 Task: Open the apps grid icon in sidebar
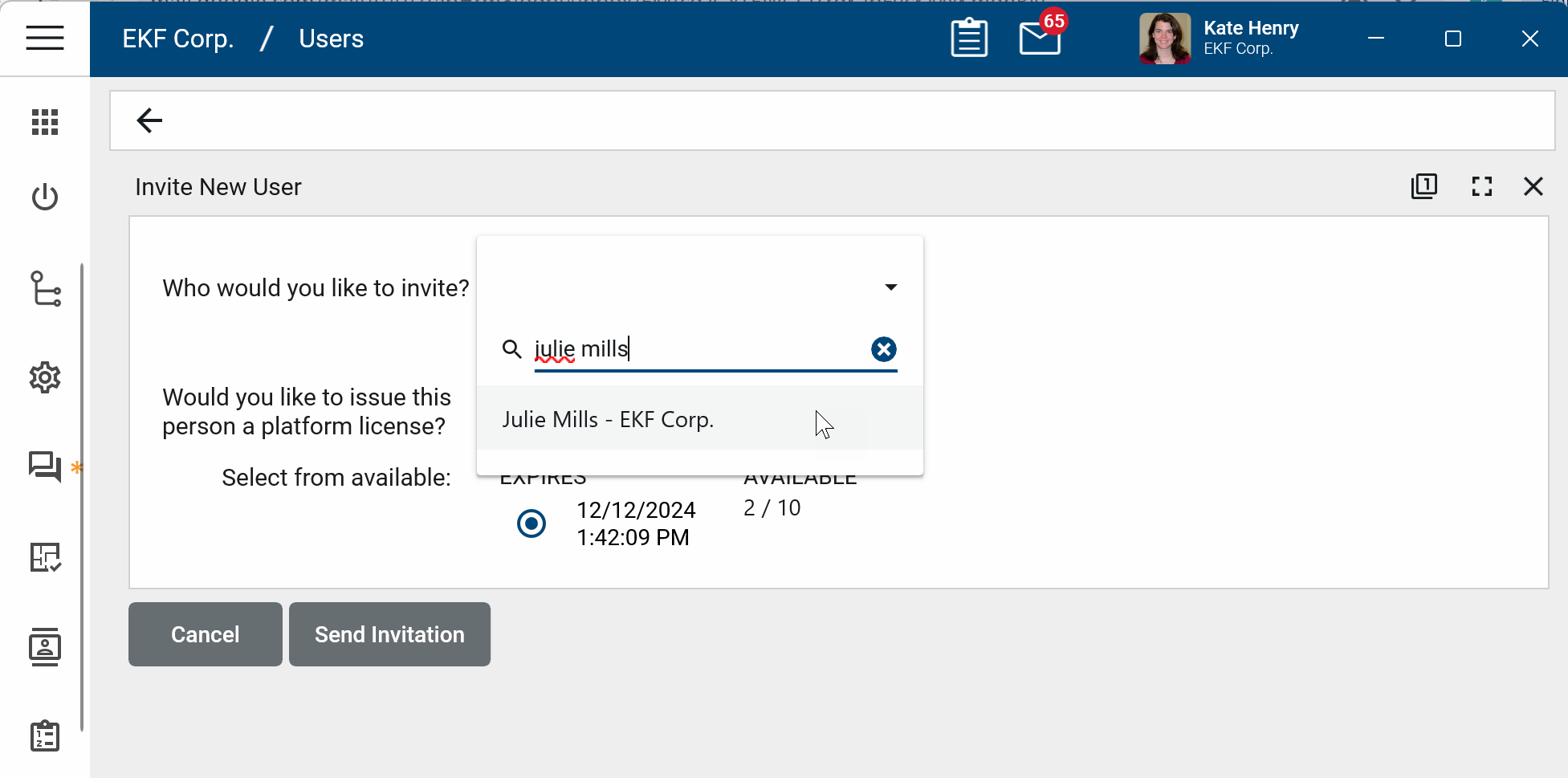[x=45, y=122]
